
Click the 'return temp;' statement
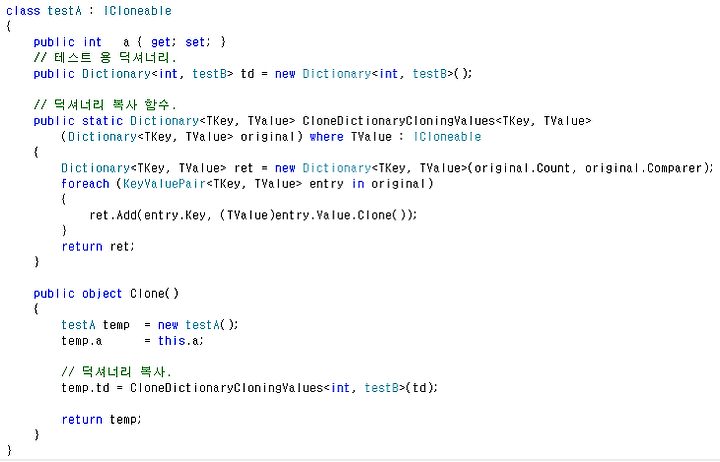coord(101,419)
